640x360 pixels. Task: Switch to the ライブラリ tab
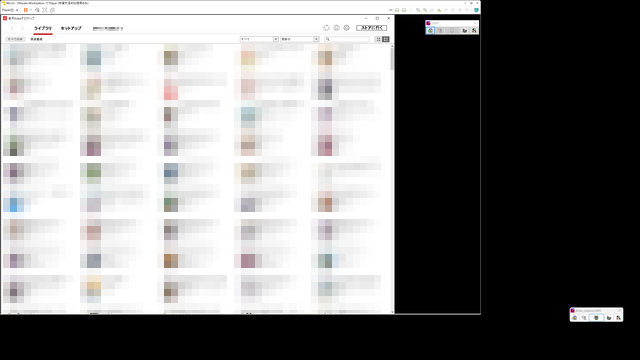43,28
